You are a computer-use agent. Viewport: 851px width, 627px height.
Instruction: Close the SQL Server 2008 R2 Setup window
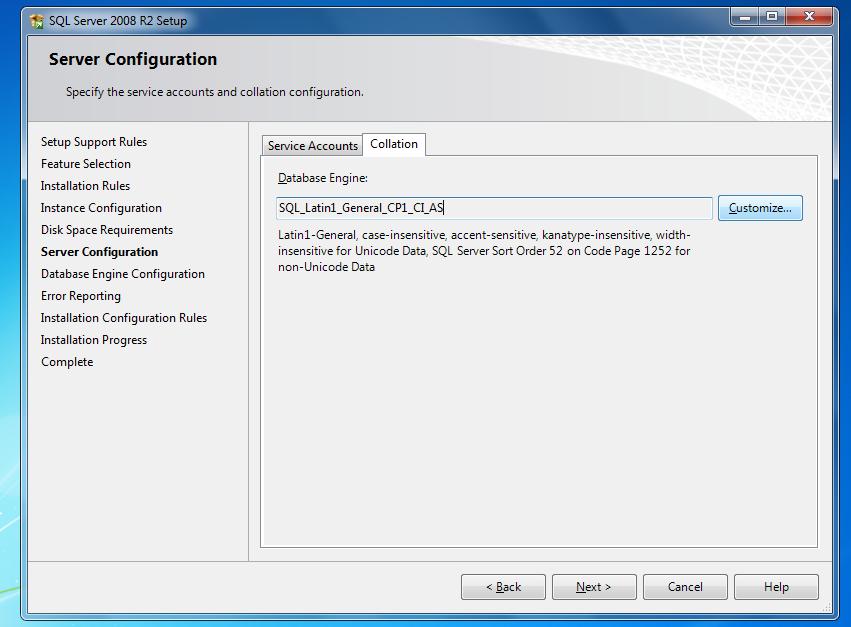pos(809,17)
